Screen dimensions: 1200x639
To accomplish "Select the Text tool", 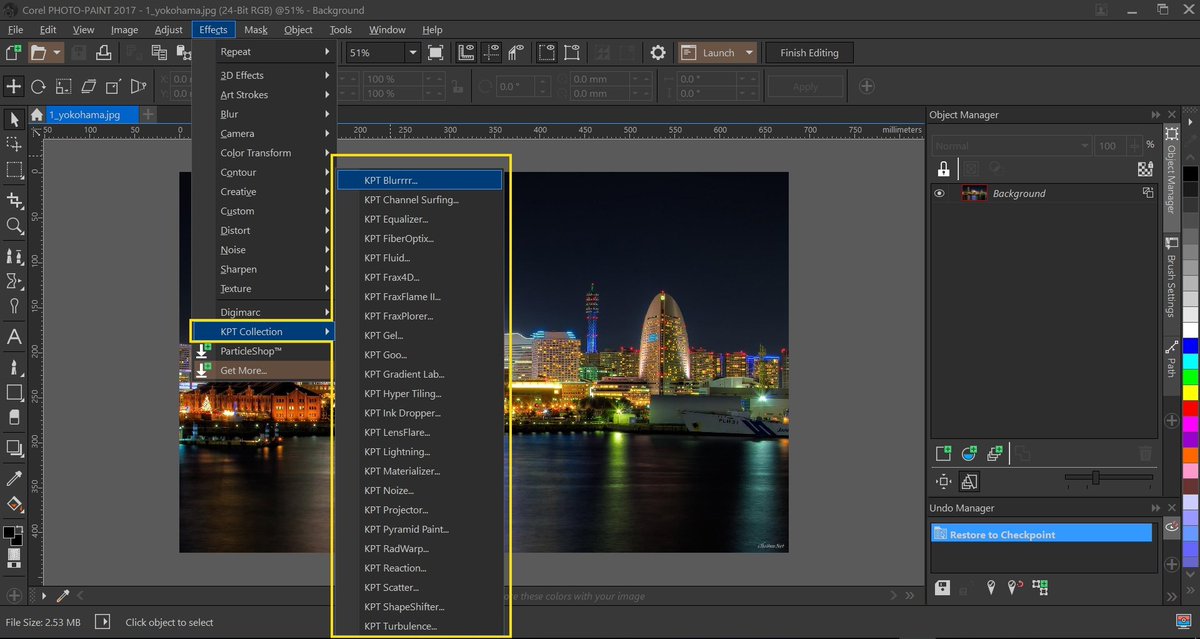I will click(x=14, y=337).
